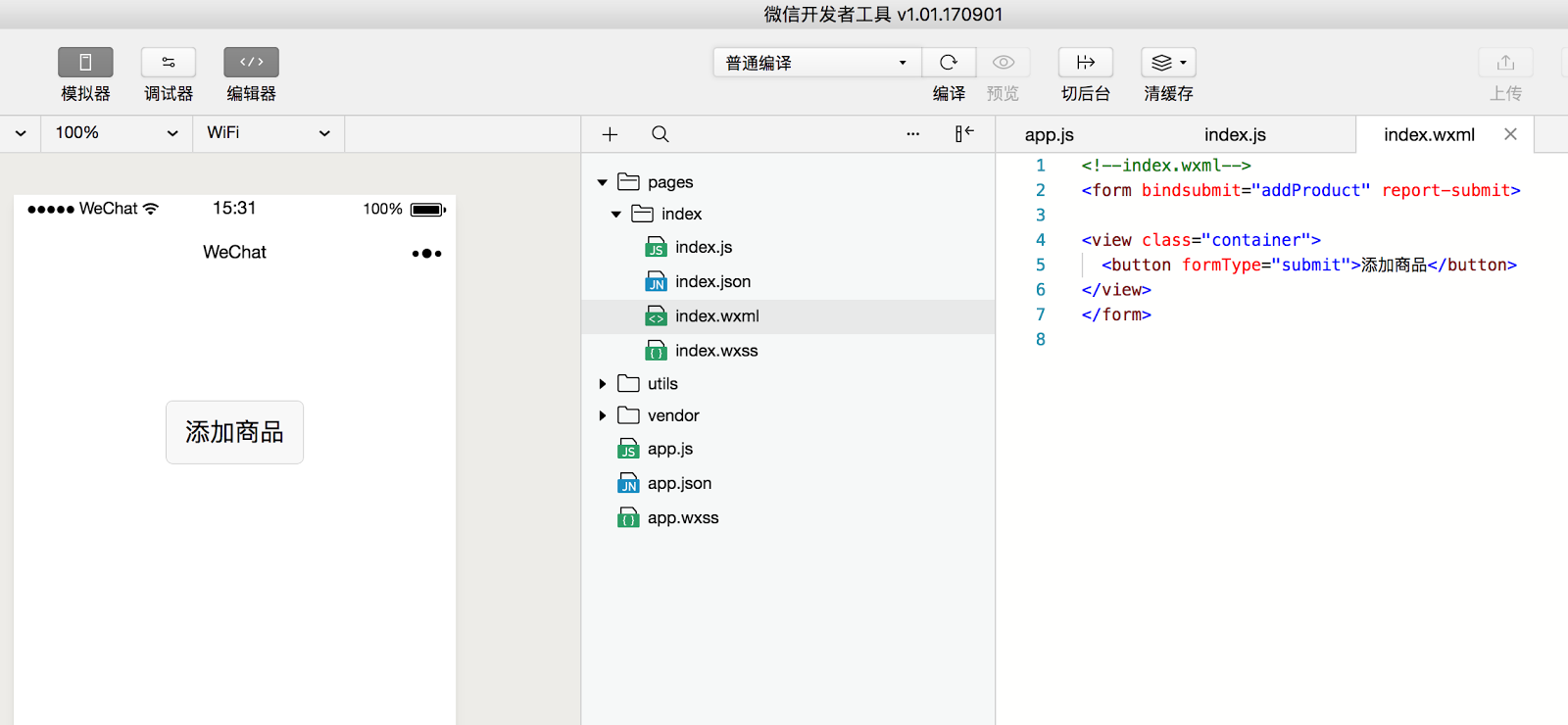Switch to the index.js editor tab
The image size is (1568, 725).
[x=1235, y=135]
